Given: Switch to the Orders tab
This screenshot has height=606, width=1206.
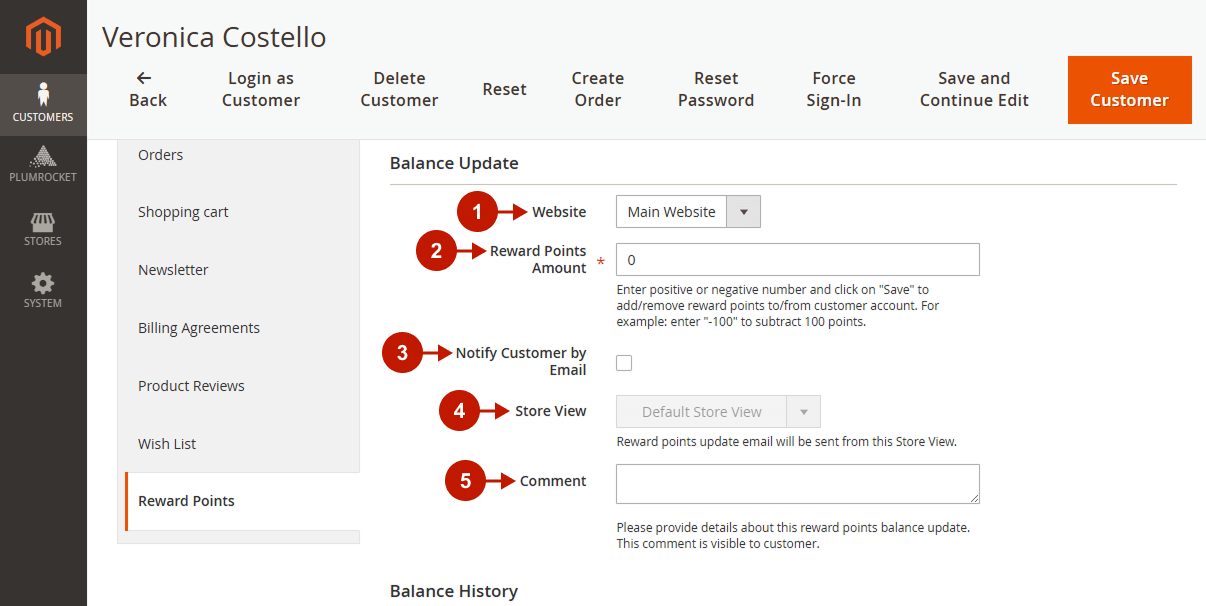Looking at the screenshot, I should [x=161, y=155].
